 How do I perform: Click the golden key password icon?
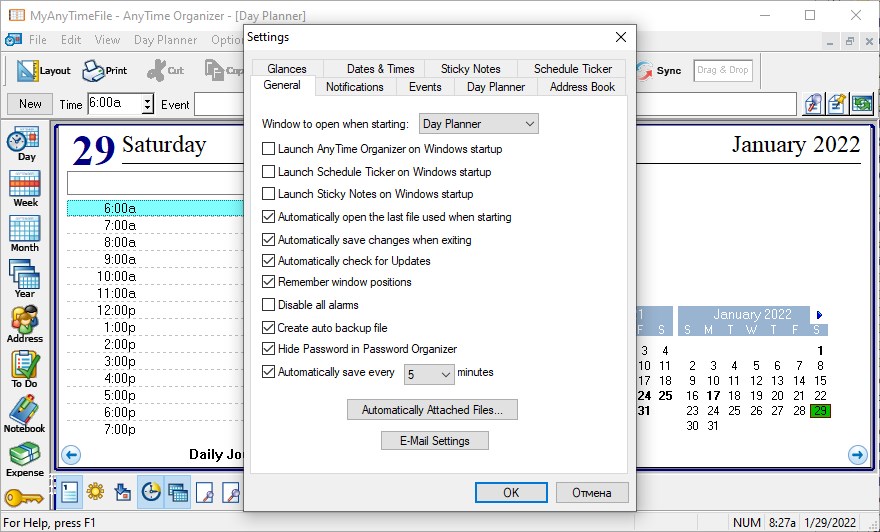tap(23, 497)
